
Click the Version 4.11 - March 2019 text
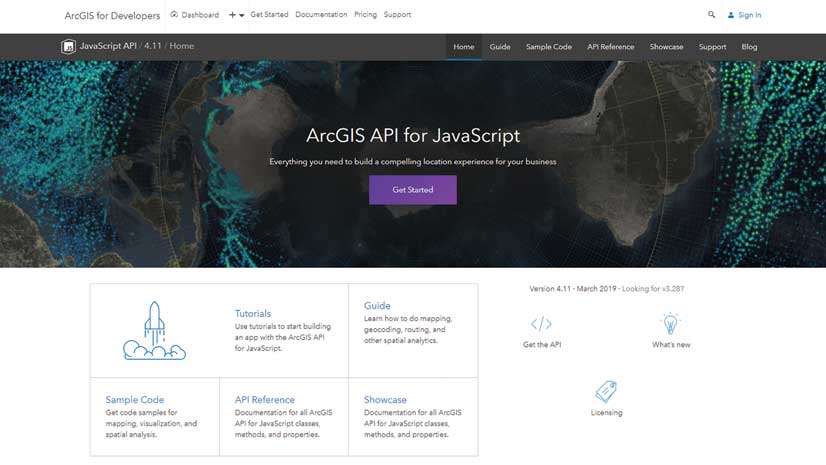pyautogui.click(x=573, y=289)
